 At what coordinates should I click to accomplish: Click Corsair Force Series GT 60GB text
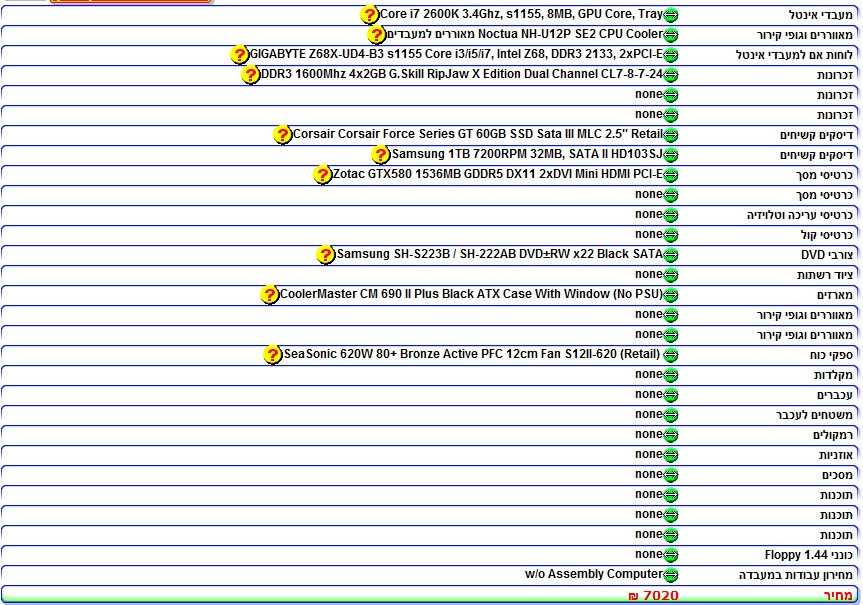[x=477, y=134]
